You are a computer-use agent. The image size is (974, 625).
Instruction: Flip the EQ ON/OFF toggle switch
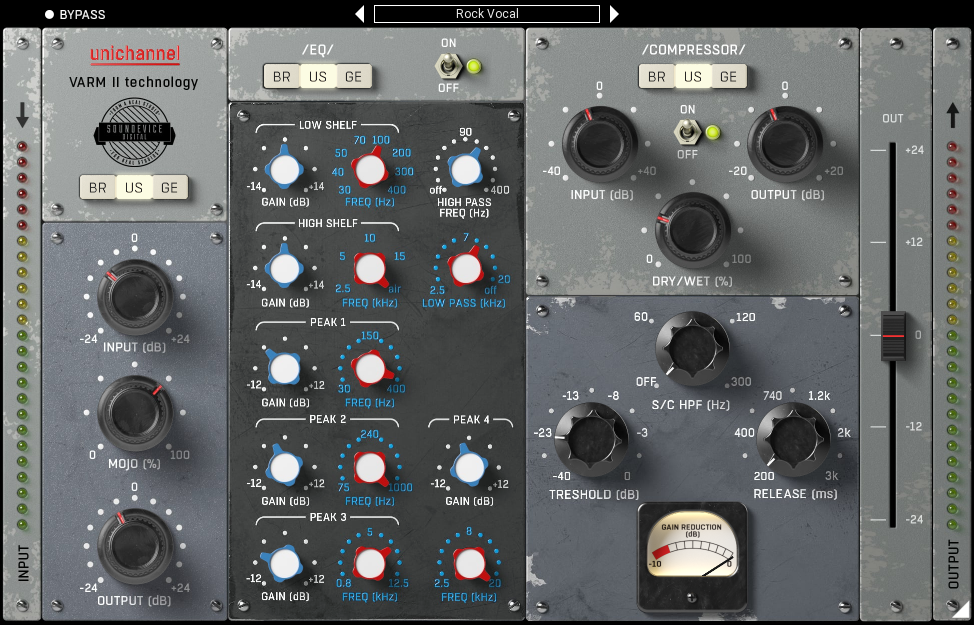450,66
